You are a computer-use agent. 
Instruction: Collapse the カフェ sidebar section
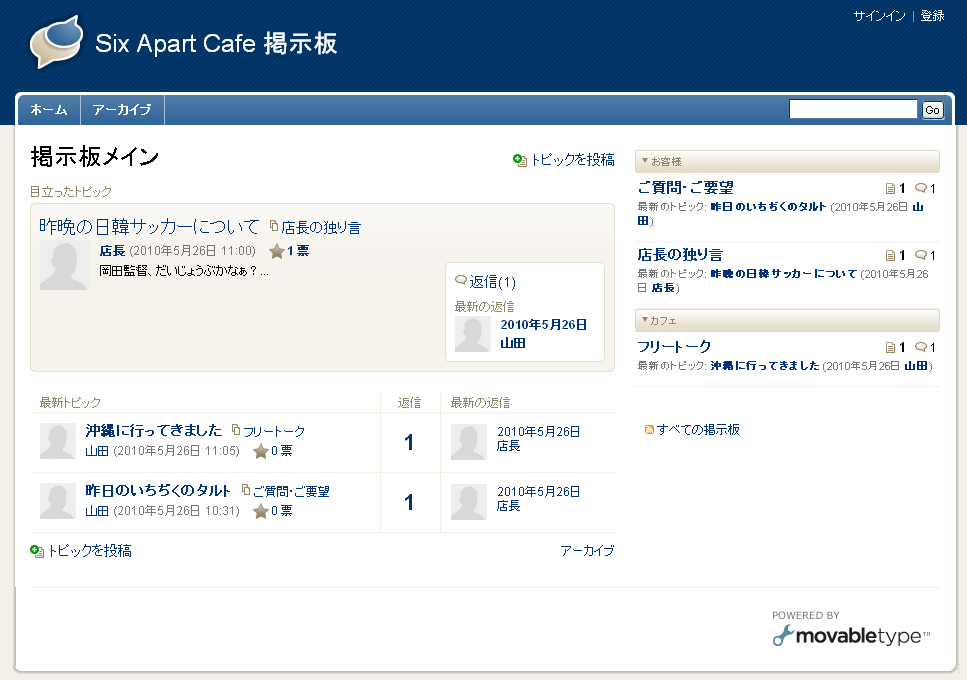[787, 321]
